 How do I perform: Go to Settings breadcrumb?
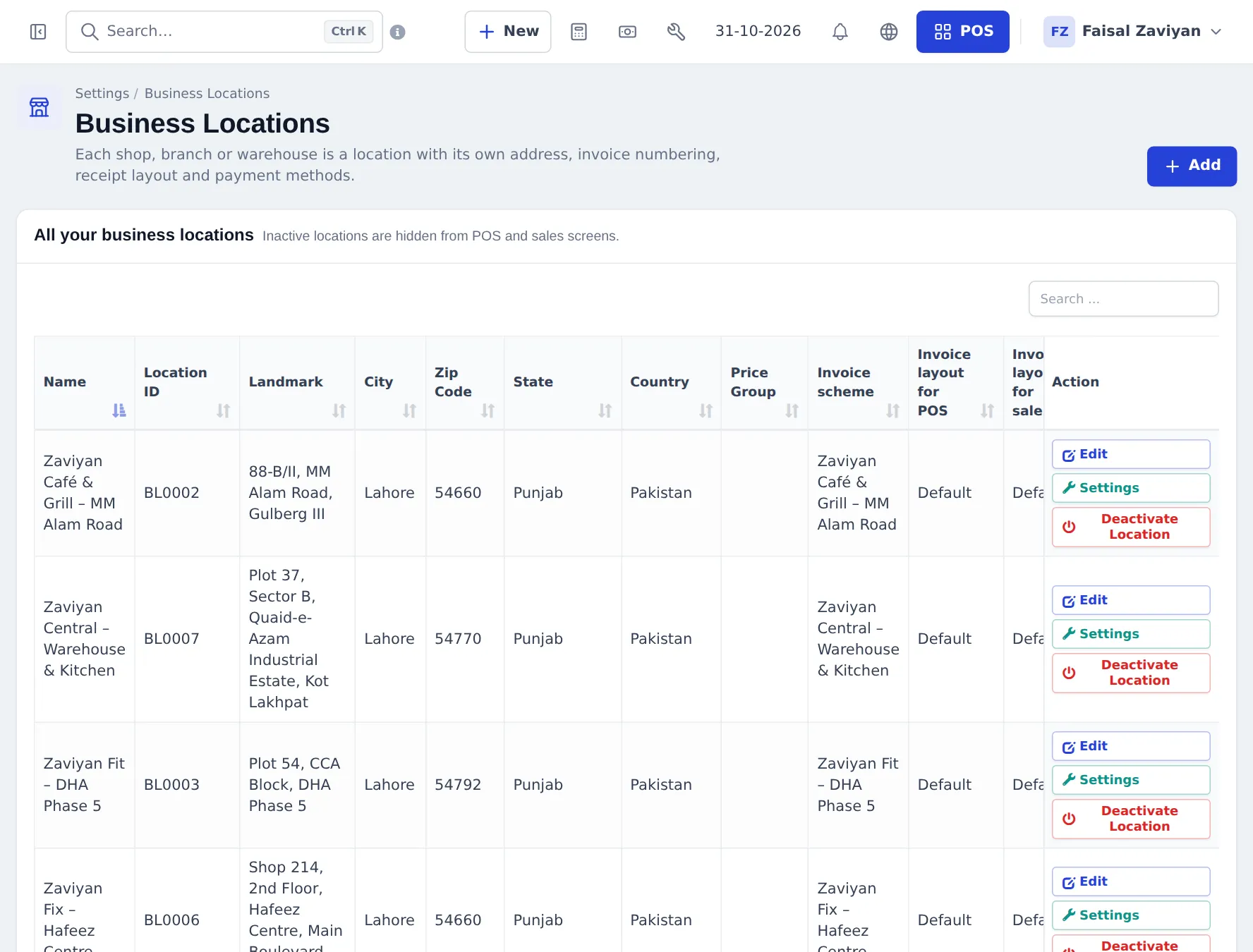point(102,93)
